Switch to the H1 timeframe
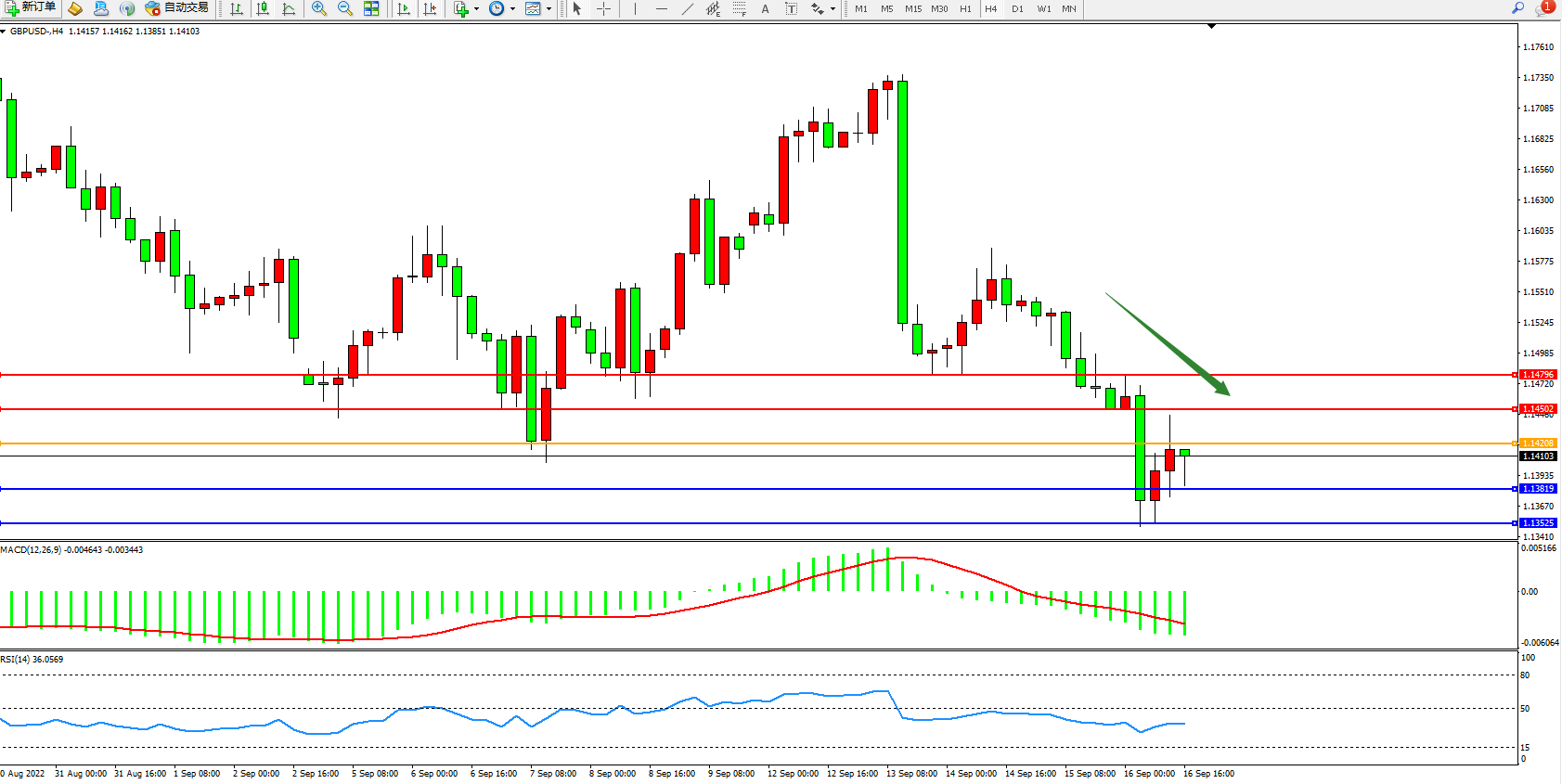Image resolution: width=1562 pixels, height=784 pixels. pyautogui.click(x=965, y=8)
